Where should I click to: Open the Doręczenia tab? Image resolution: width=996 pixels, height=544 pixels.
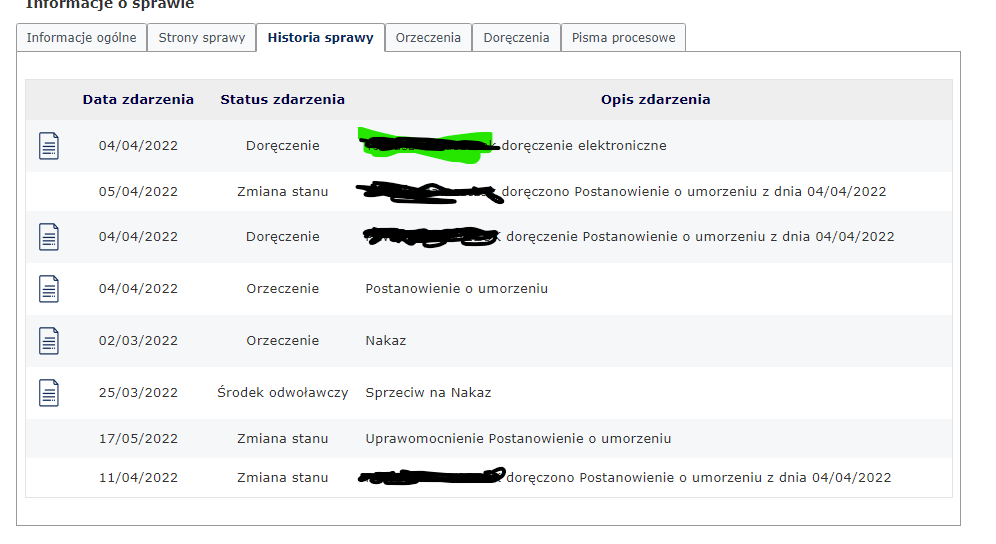coord(516,37)
